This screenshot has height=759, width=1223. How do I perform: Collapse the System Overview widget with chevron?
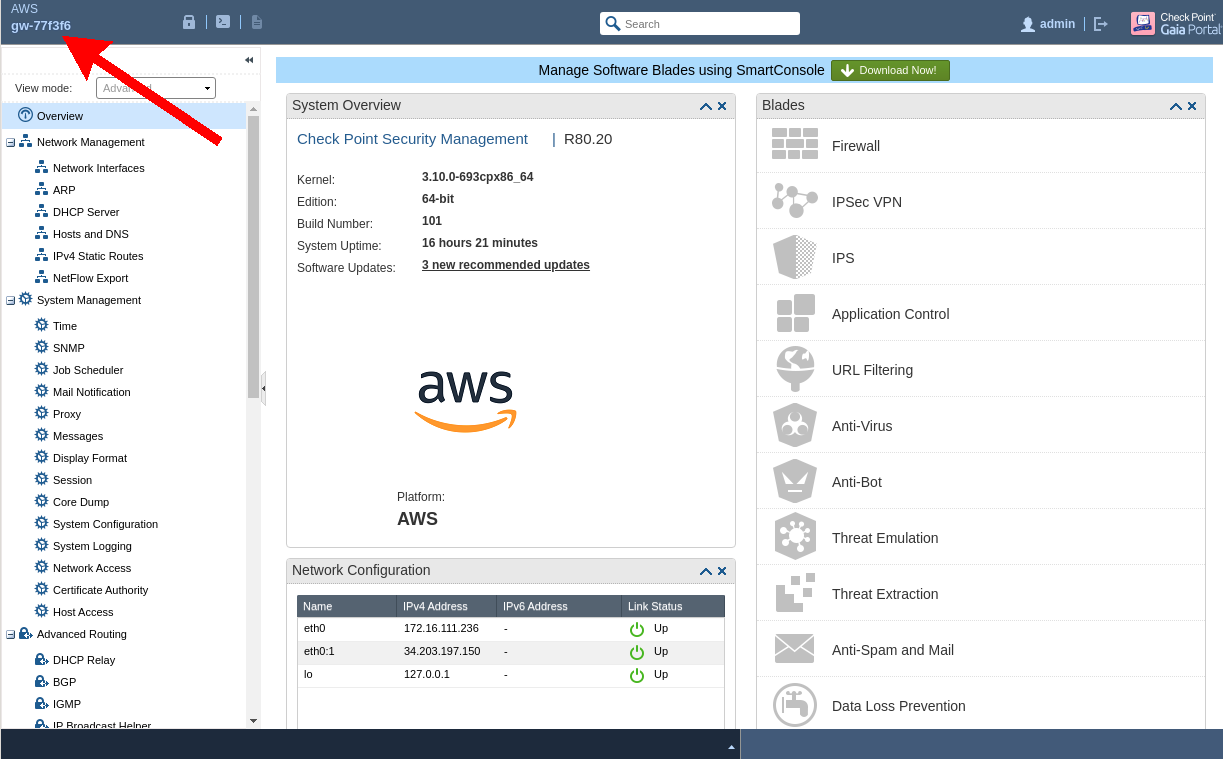706,106
